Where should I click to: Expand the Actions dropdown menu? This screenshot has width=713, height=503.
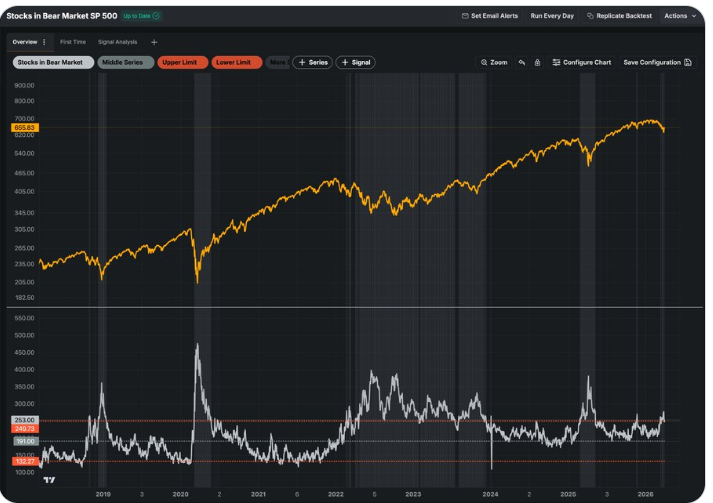tap(680, 16)
